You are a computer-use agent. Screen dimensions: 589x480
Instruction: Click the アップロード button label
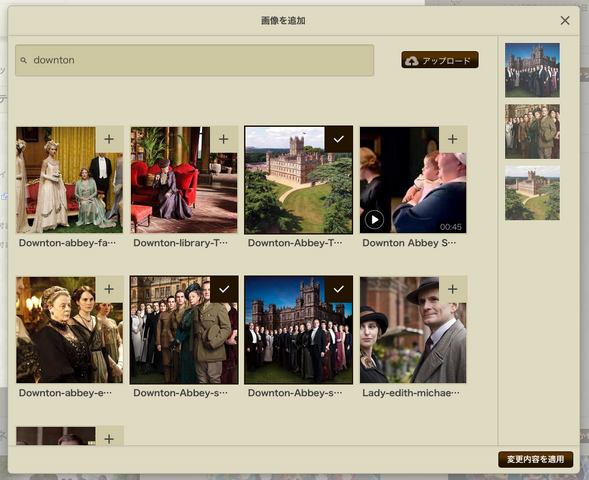pyautogui.click(x=446, y=61)
